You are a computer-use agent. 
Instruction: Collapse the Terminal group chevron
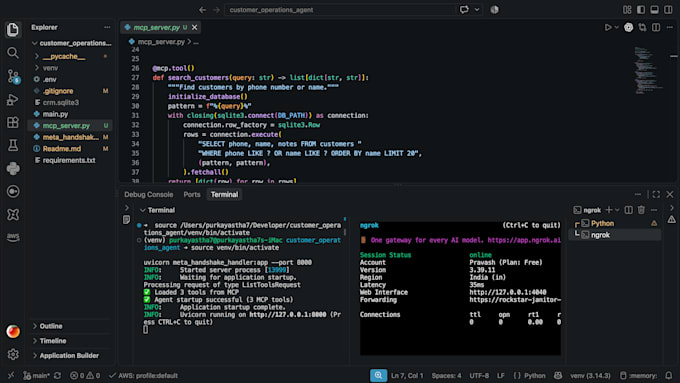(x=142, y=210)
